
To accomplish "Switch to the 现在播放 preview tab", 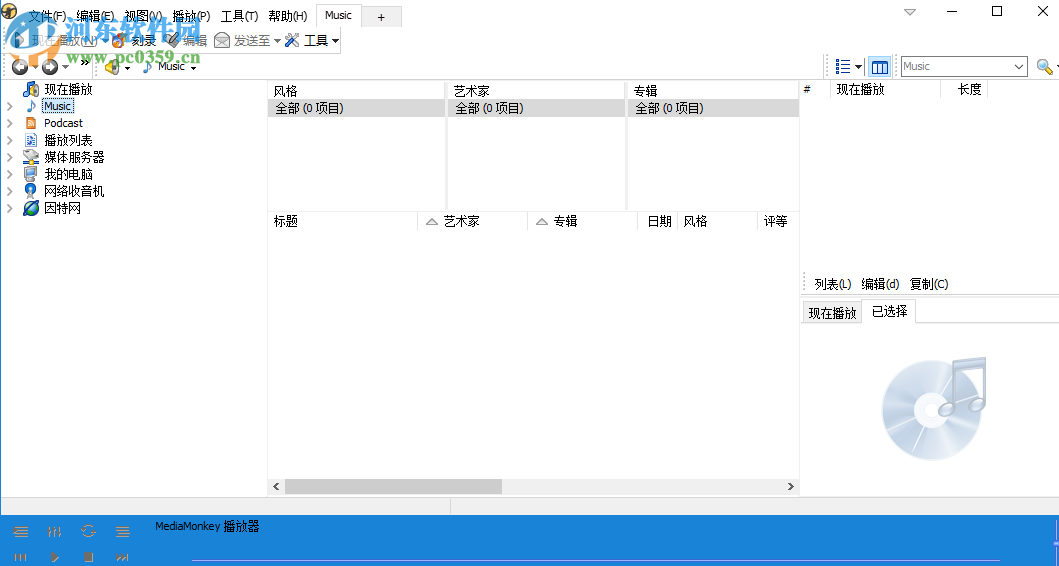I will tap(832, 313).
